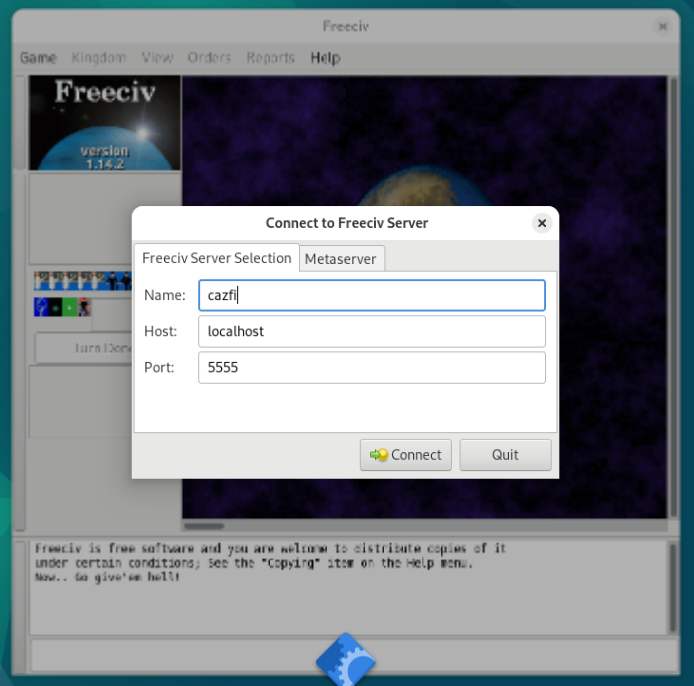Click the Port field showing 5555

pos(371,367)
